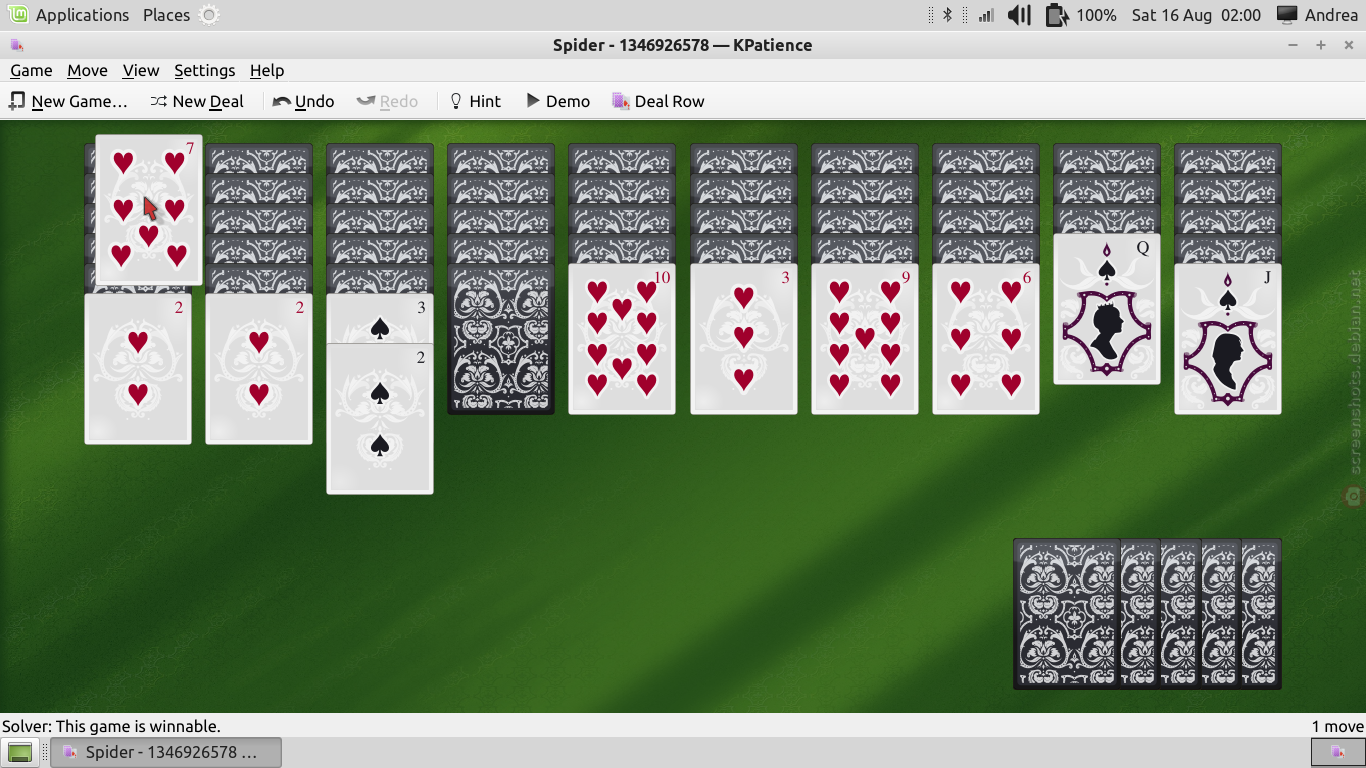The width and height of the screenshot is (1366, 768).
Task: Click the gear icon next to Places
Action: 208,15
